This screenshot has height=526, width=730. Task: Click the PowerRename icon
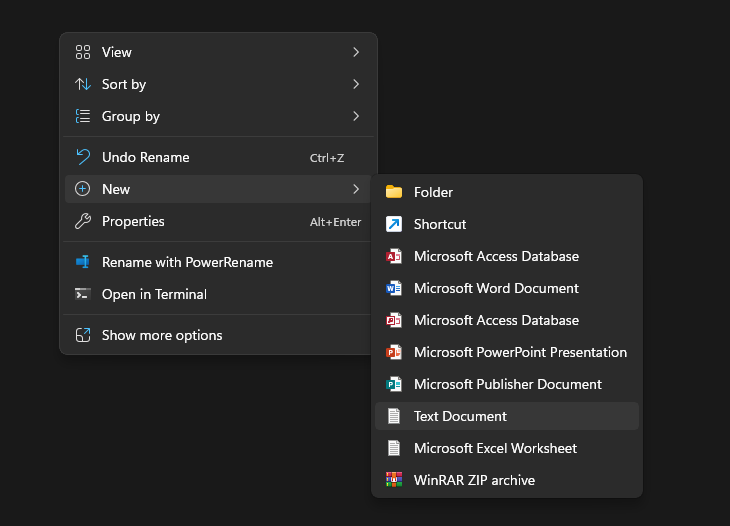pyautogui.click(x=83, y=262)
